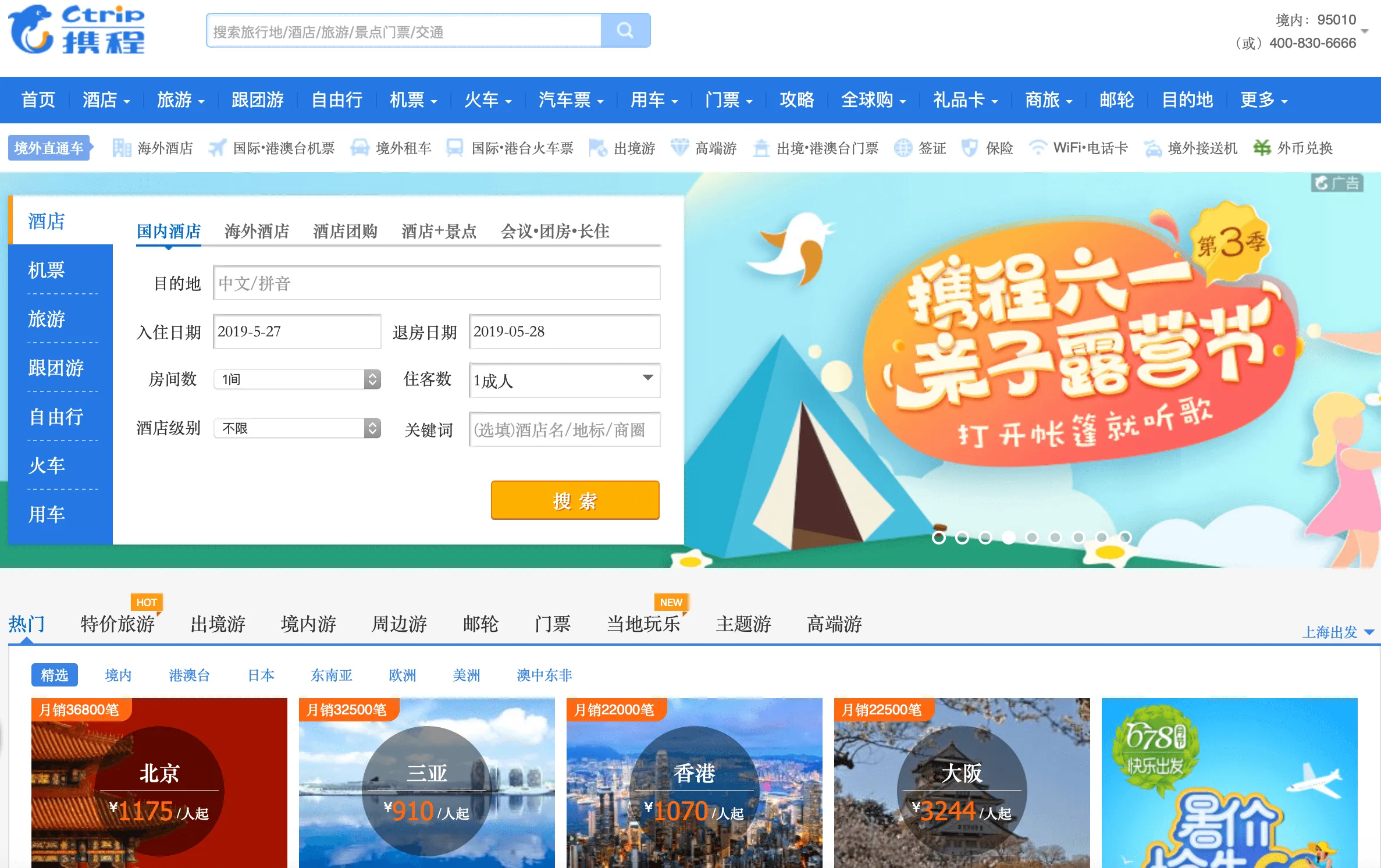Switch to the 酒店团购 tab

point(345,232)
